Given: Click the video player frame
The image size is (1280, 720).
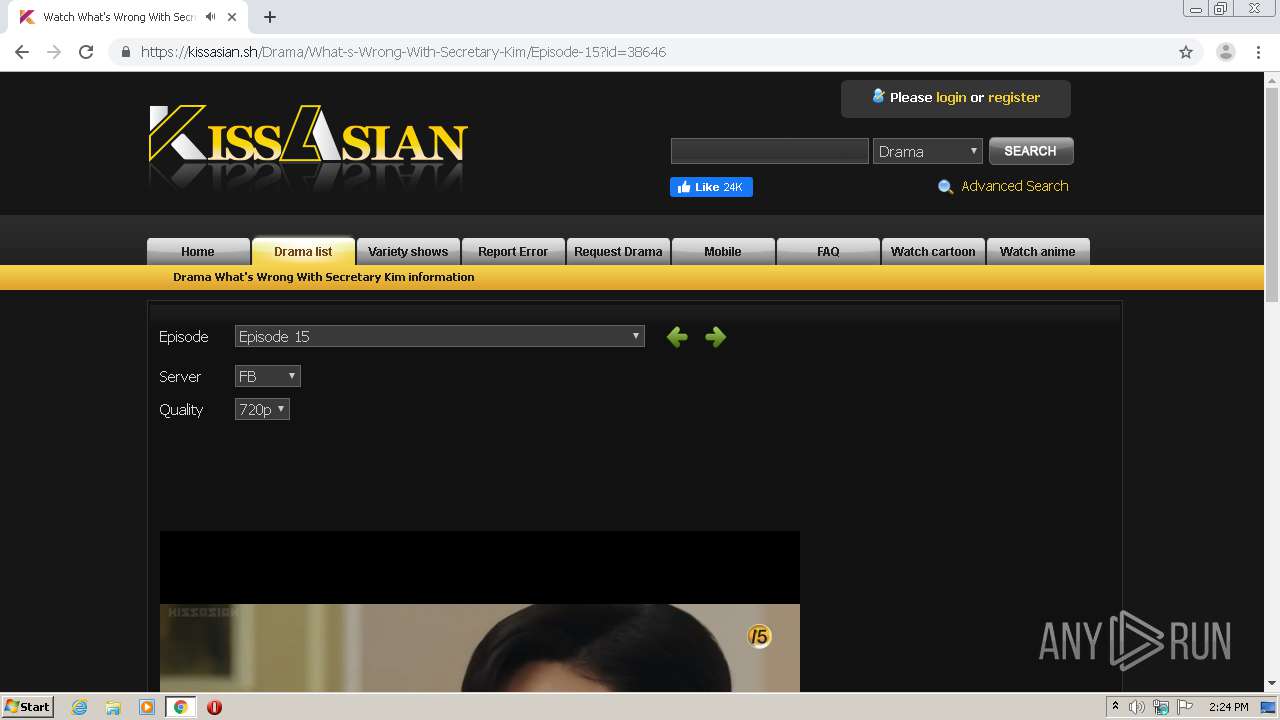Looking at the screenshot, I should point(480,611).
